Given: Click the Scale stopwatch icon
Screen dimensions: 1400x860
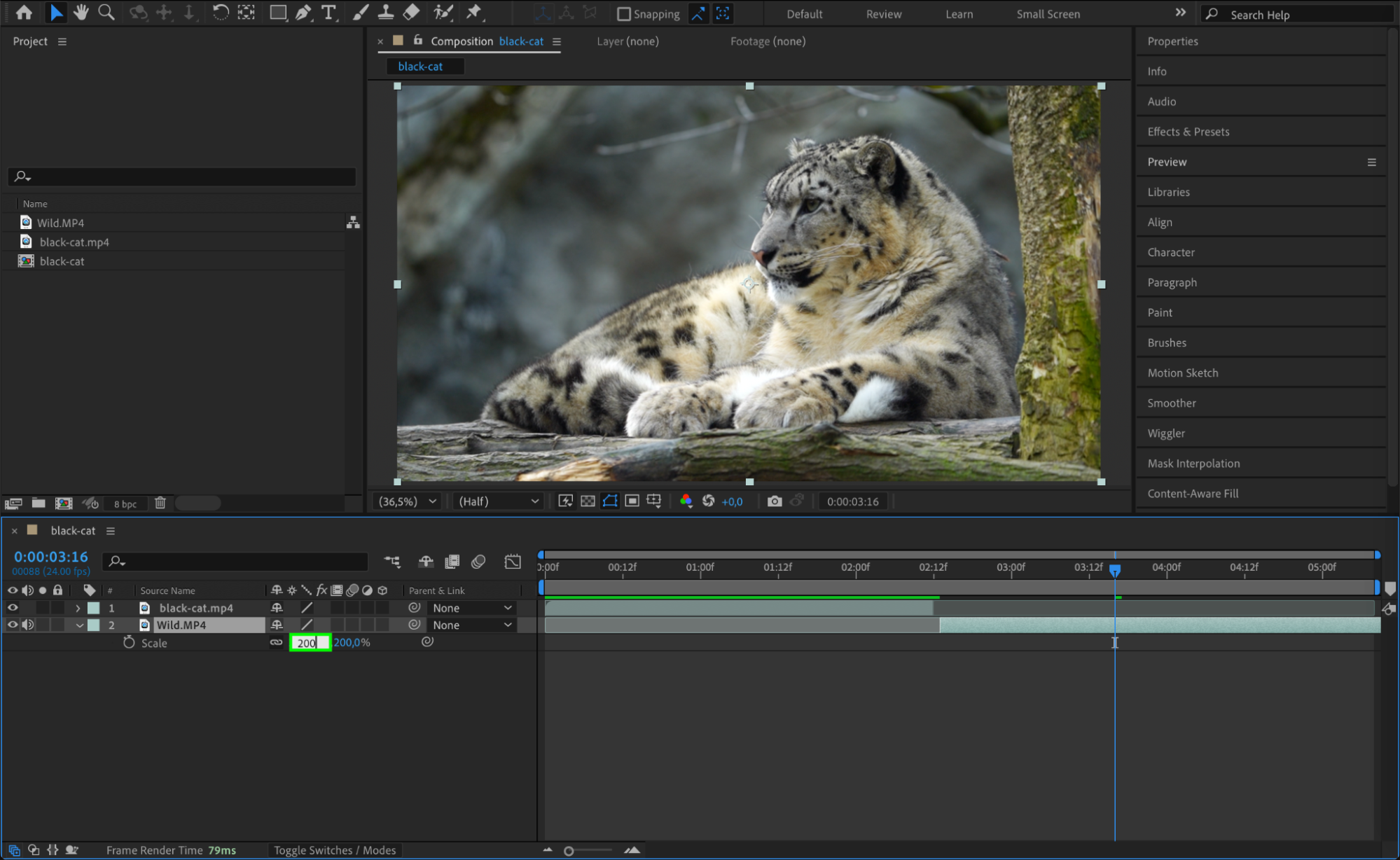Looking at the screenshot, I should point(129,642).
